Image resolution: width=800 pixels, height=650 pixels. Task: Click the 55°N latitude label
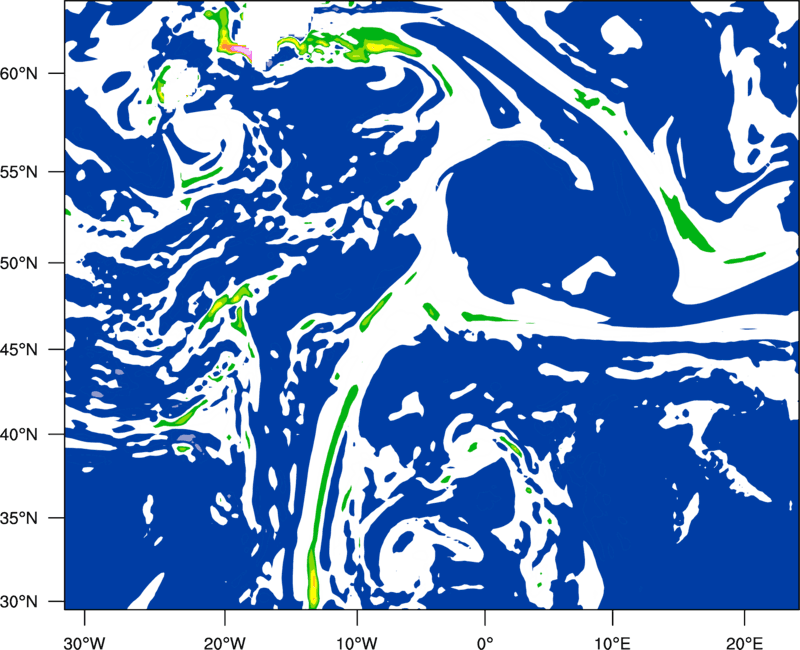click(19, 172)
